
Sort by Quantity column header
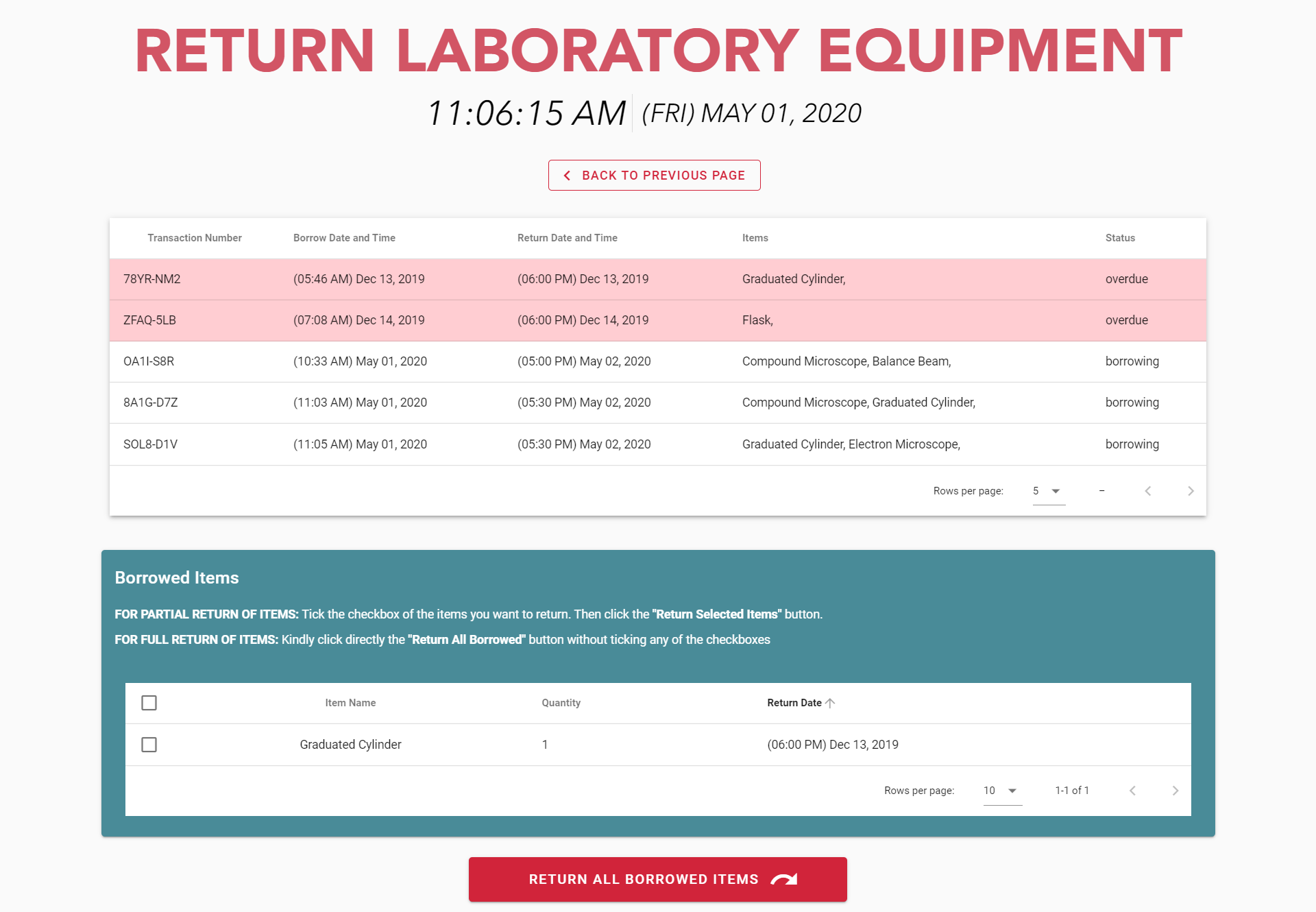(561, 703)
